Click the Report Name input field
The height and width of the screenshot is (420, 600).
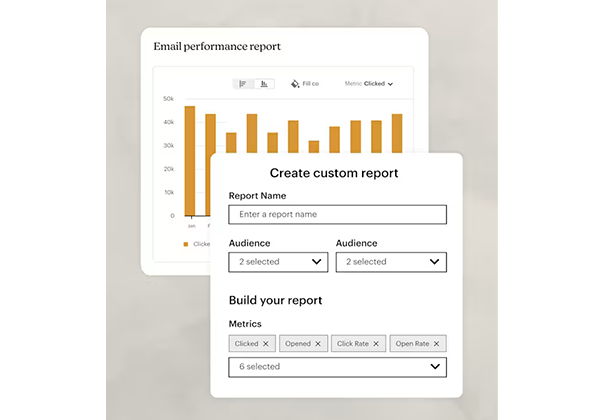(x=338, y=215)
